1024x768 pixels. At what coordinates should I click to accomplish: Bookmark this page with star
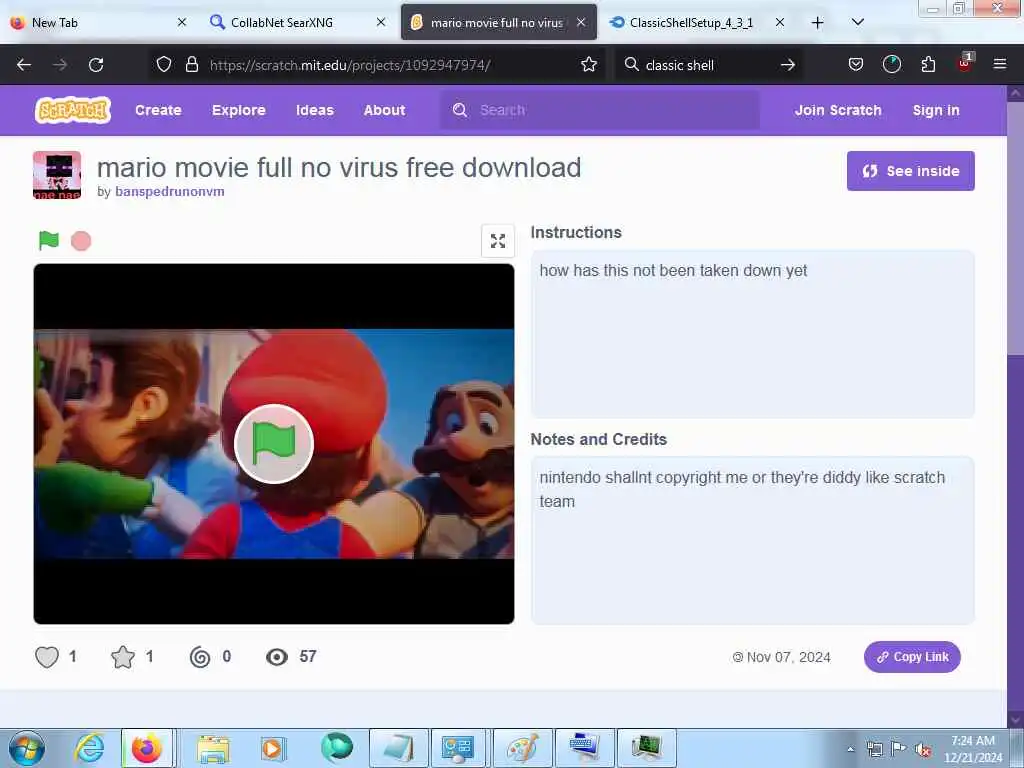tap(588, 64)
